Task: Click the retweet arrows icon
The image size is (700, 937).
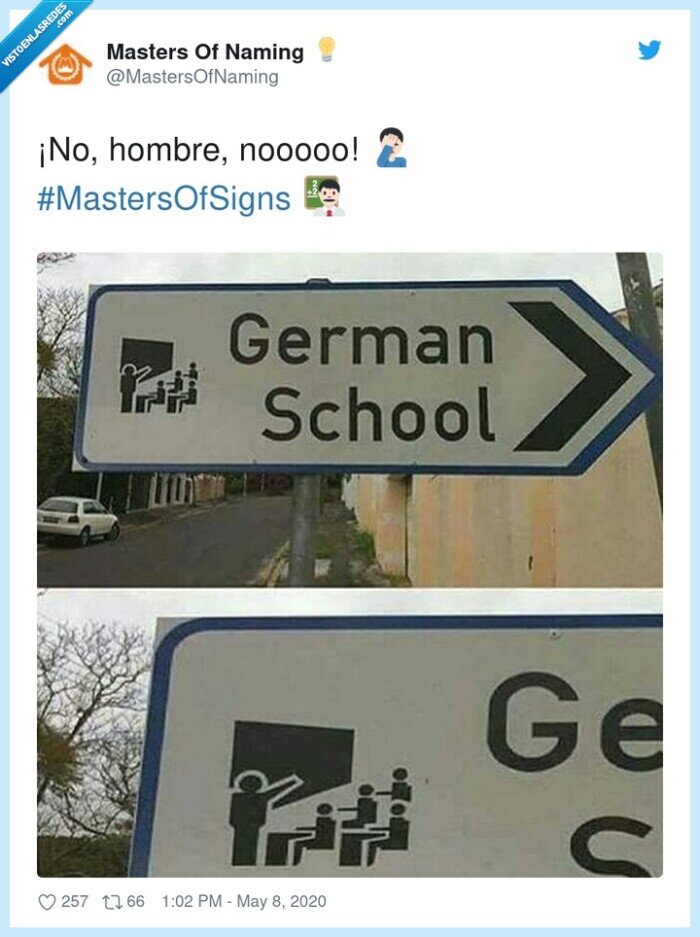Action: [111, 901]
